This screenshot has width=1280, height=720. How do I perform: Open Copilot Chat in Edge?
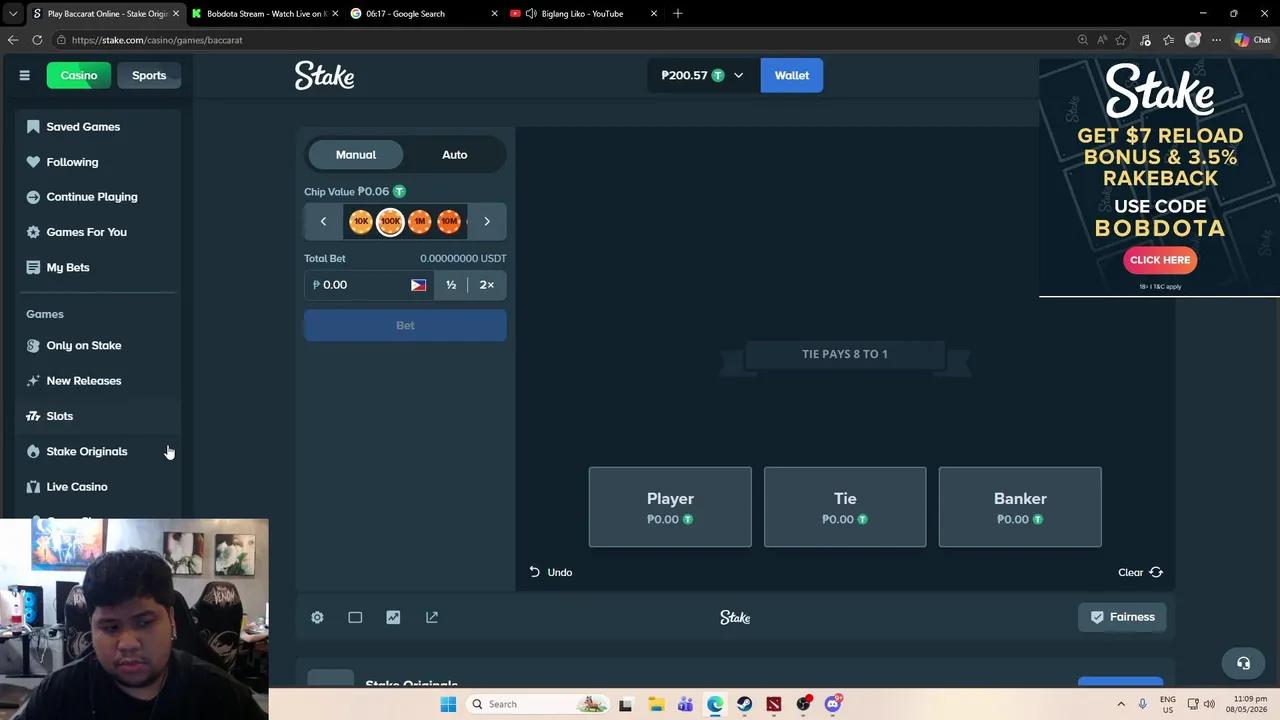[1252, 40]
